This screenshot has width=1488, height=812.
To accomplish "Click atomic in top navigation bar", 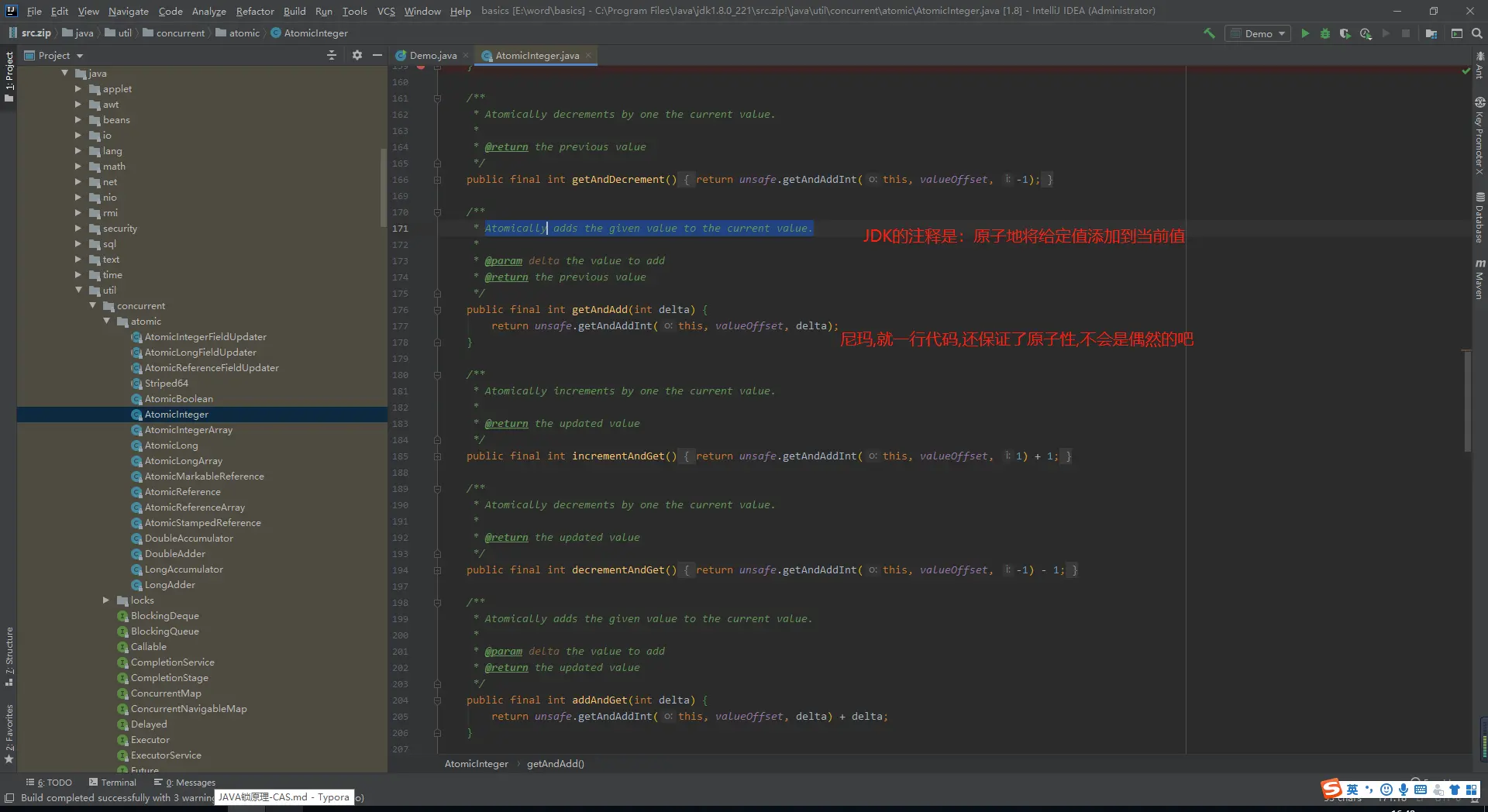I will pos(238,33).
